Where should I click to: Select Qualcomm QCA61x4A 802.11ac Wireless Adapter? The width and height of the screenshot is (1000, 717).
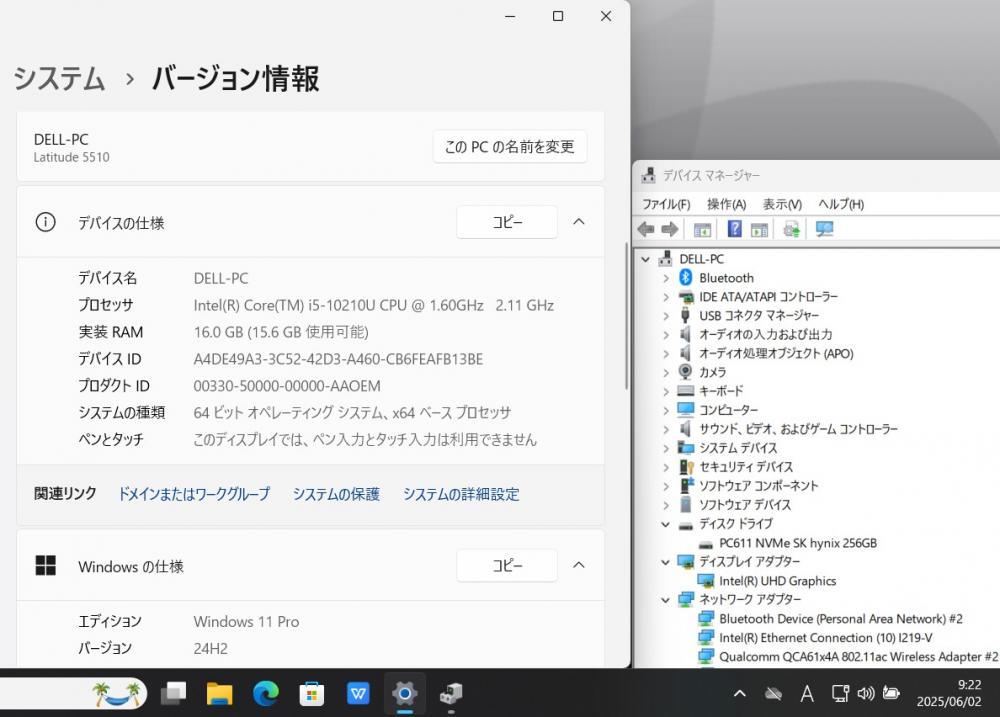click(x=858, y=656)
